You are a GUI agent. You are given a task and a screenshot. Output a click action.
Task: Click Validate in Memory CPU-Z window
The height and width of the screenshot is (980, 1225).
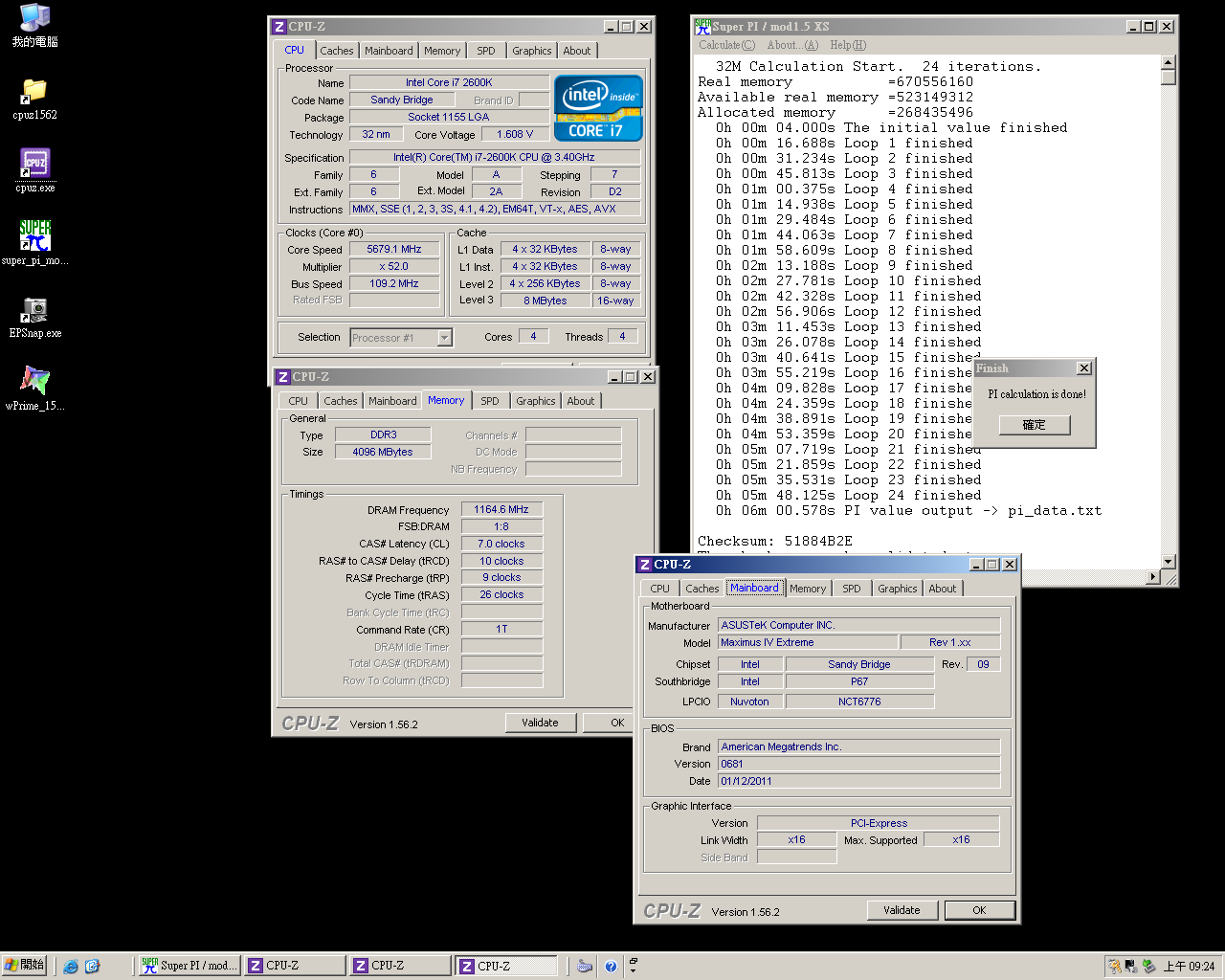tap(540, 723)
